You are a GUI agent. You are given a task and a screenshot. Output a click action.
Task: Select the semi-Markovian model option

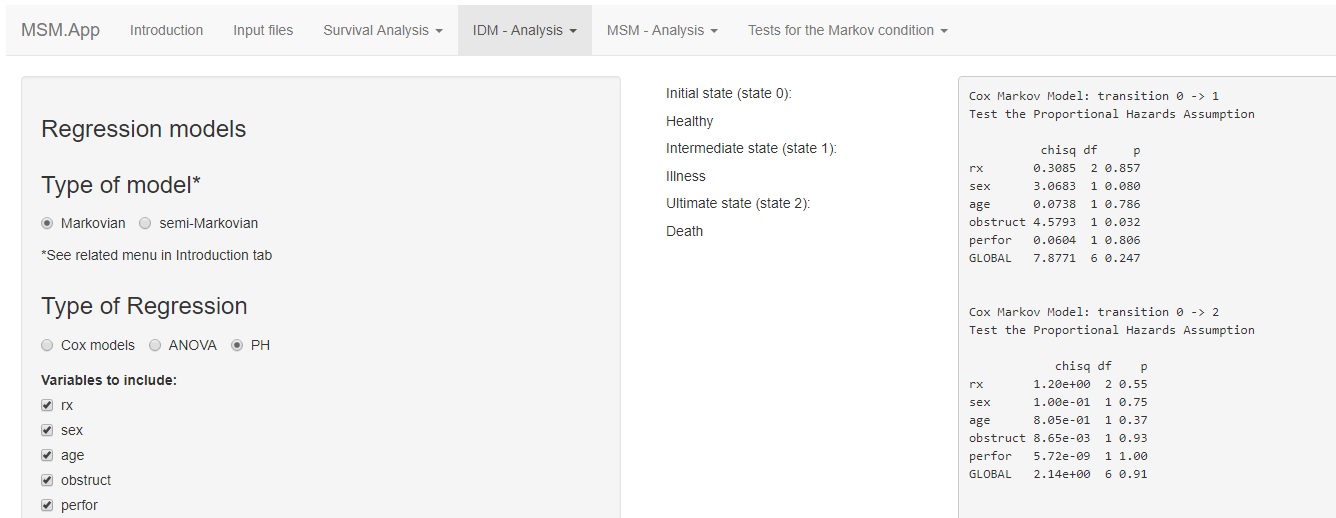145,223
